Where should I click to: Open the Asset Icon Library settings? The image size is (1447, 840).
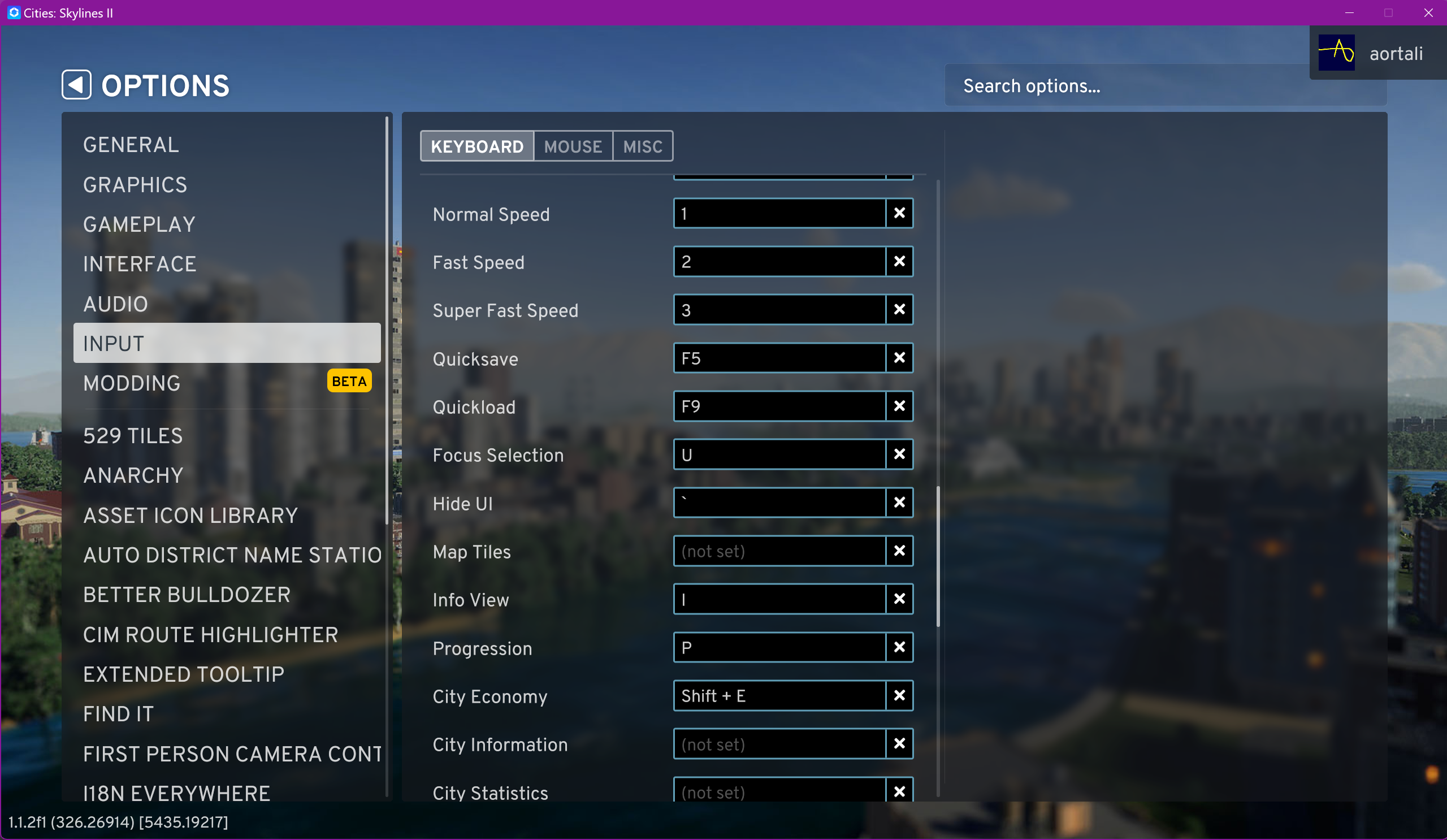point(227,516)
